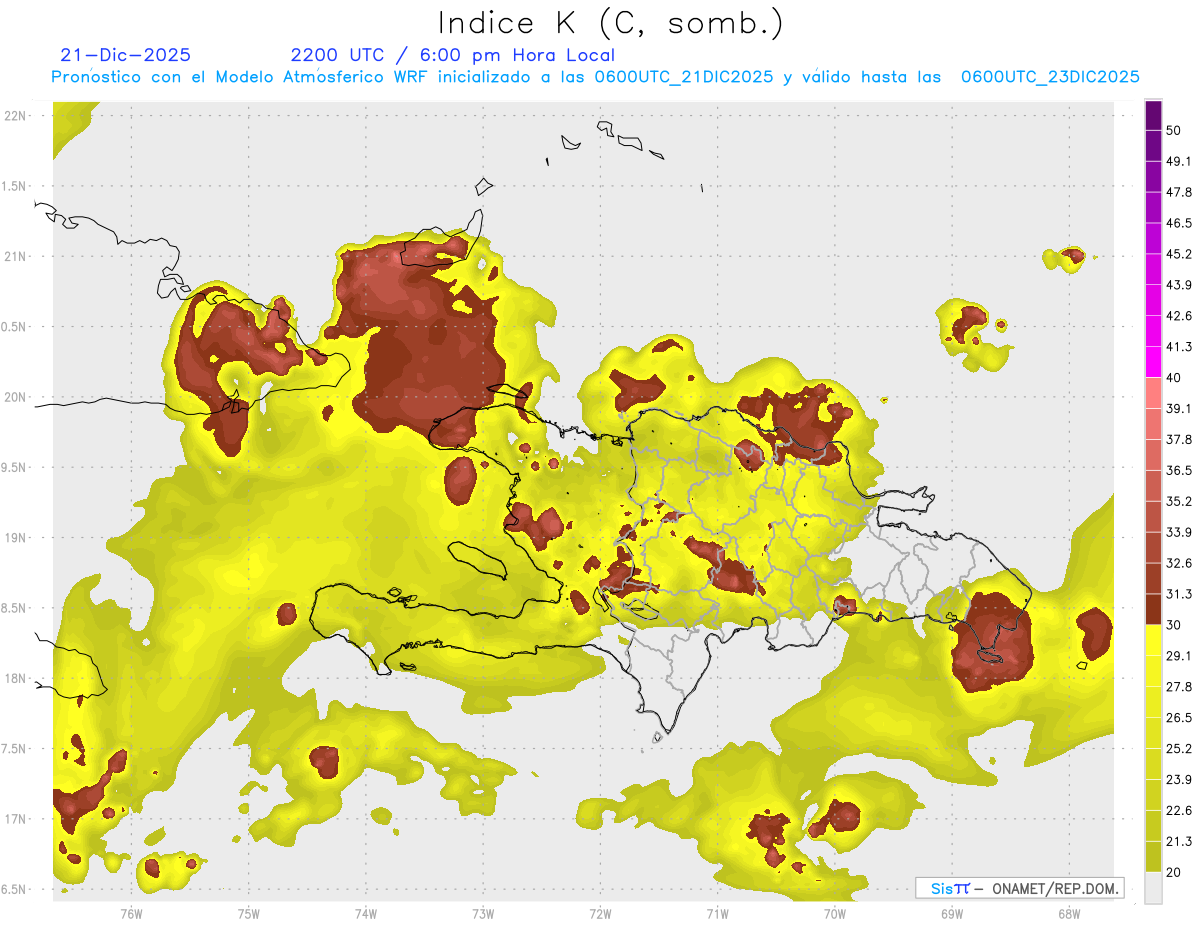Pick the dark purple swatch above 50

click(x=1153, y=116)
